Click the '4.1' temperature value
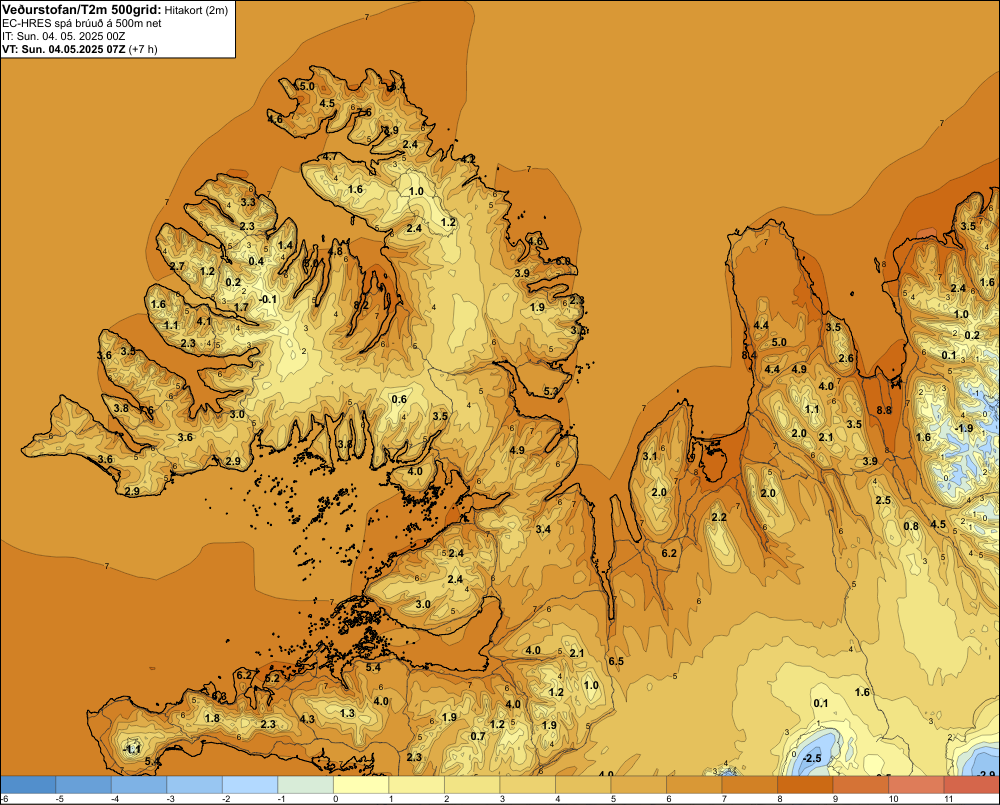The height and width of the screenshot is (805, 1000). pyautogui.click(x=203, y=321)
